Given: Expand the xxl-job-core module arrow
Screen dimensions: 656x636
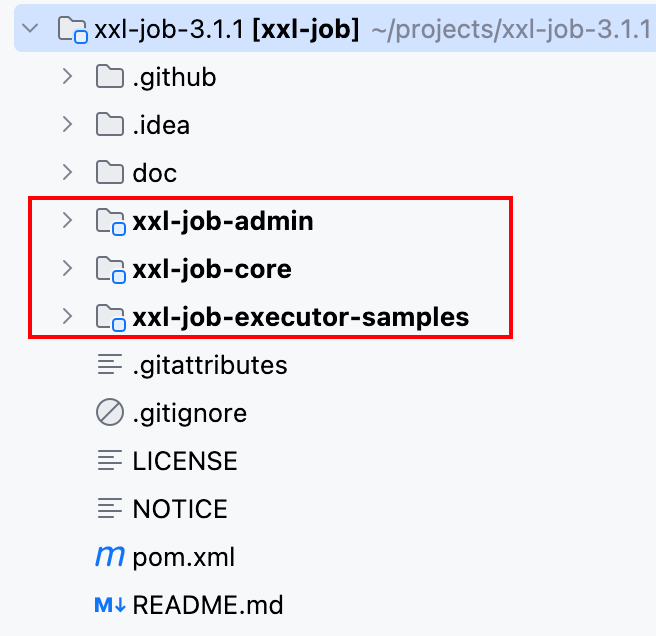Looking at the screenshot, I should (x=67, y=268).
